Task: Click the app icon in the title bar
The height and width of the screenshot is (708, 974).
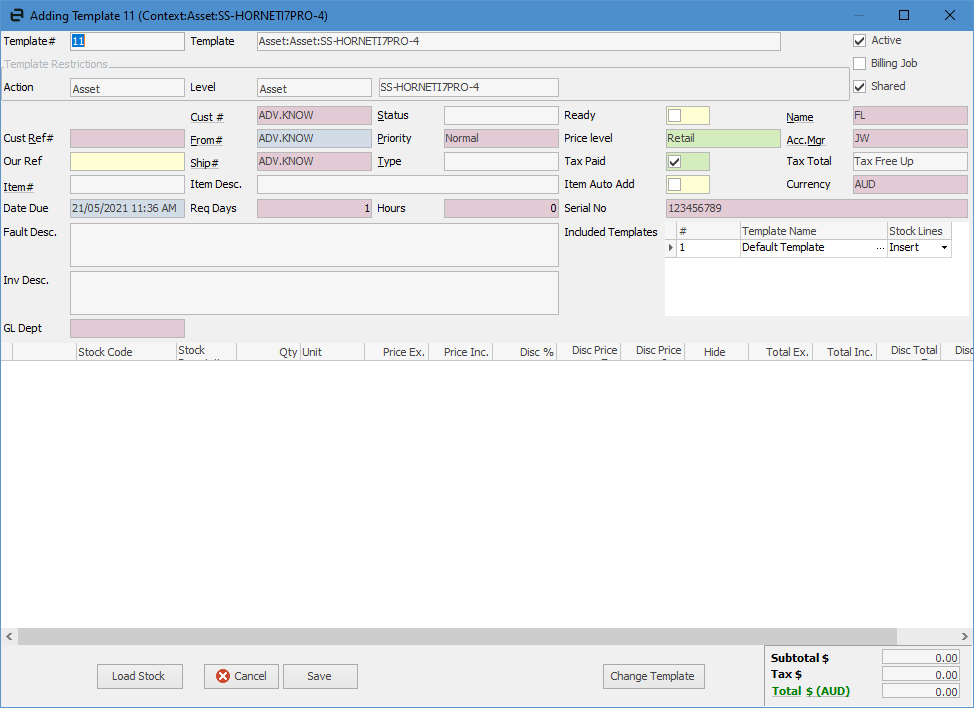Action: point(16,16)
